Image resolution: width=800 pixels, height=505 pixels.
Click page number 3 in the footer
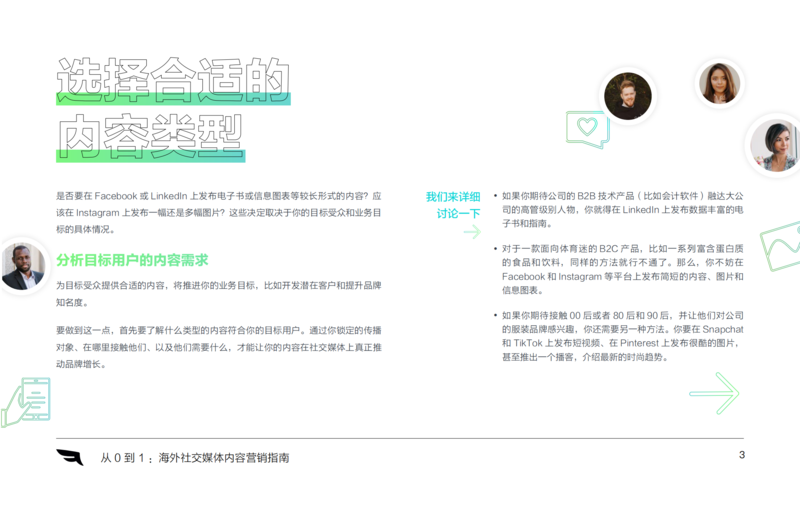click(x=741, y=456)
